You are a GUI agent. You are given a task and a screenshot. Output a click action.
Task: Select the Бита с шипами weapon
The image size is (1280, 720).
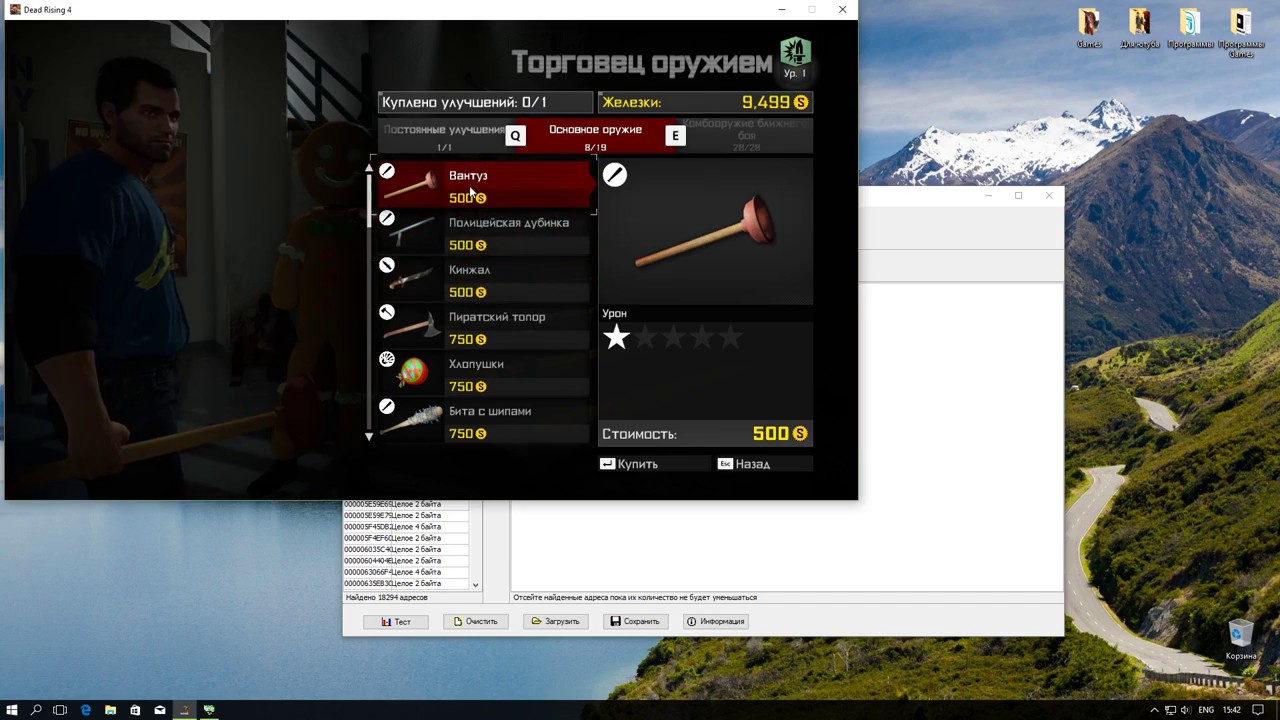[x=485, y=421]
